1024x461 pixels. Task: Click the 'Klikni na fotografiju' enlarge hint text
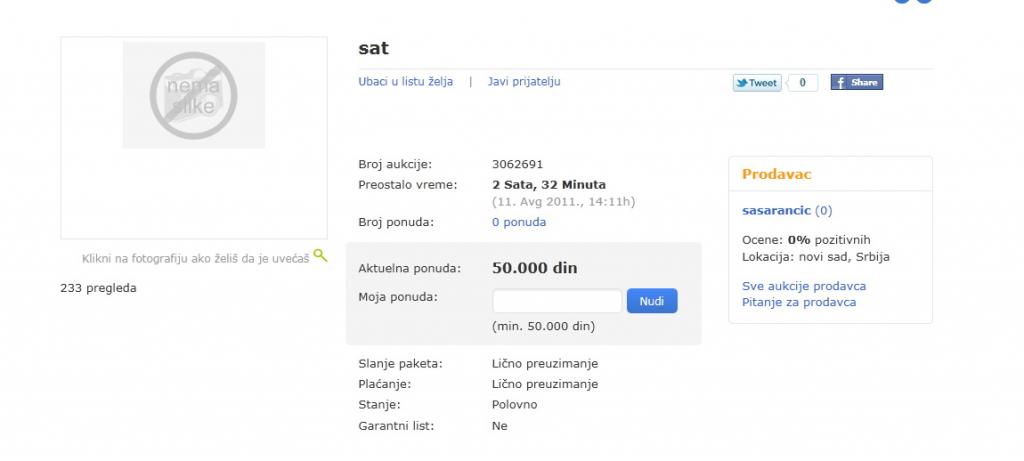tap(195, 259)
